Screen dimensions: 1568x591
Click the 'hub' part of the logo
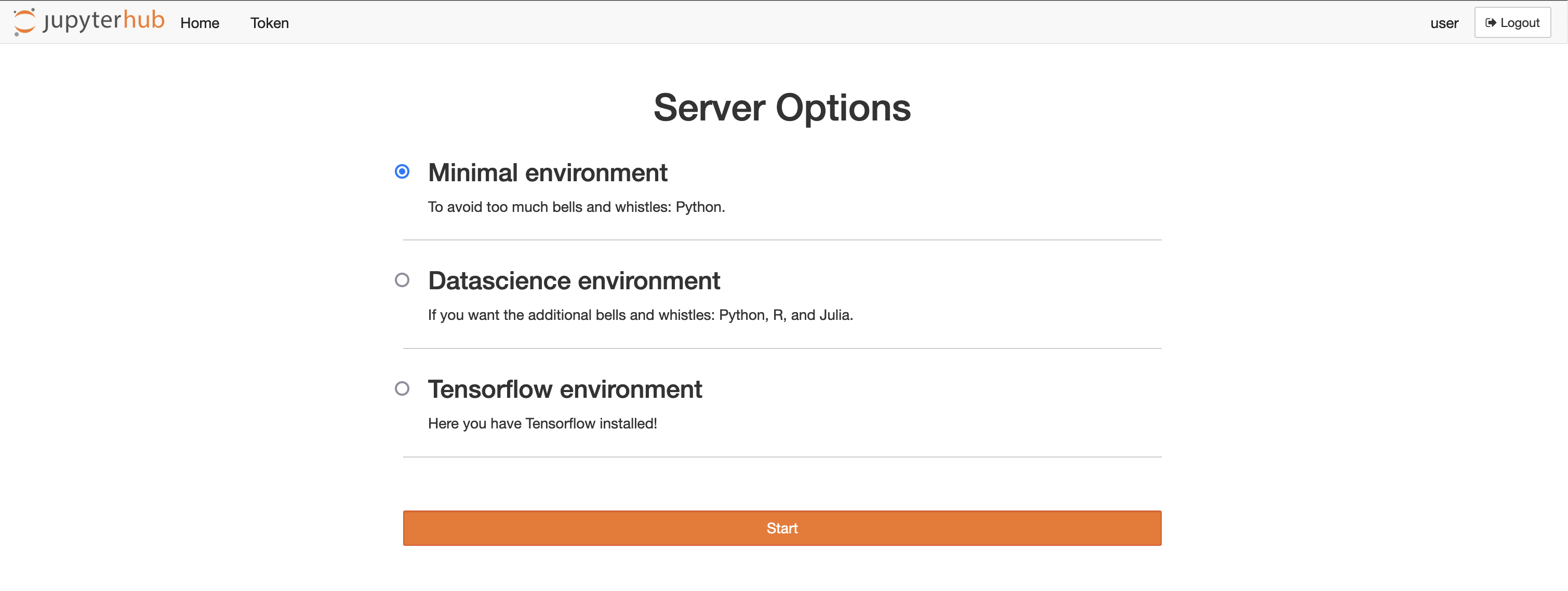(143, 20)
